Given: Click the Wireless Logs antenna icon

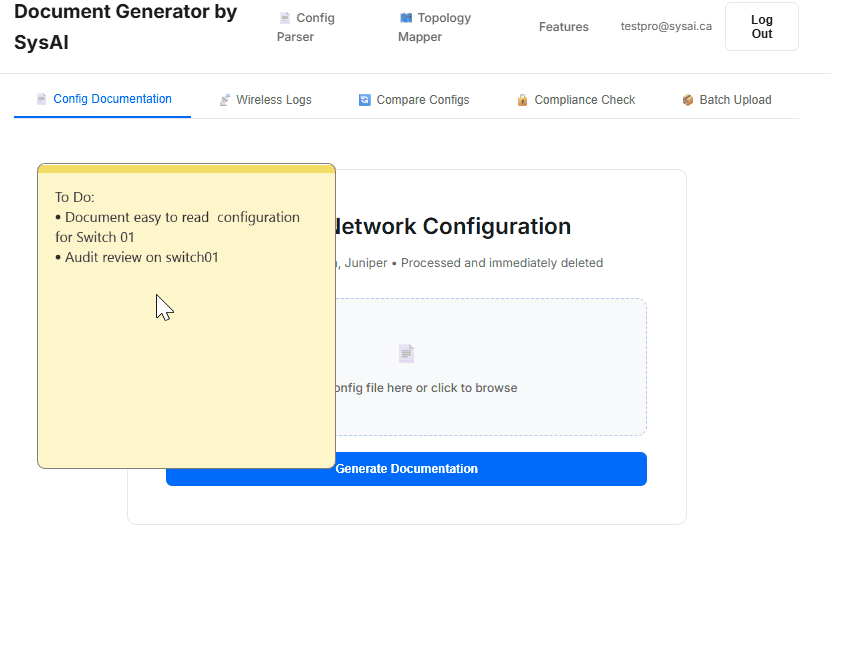Looking at the screenshot, I should (x=225, y=100).
